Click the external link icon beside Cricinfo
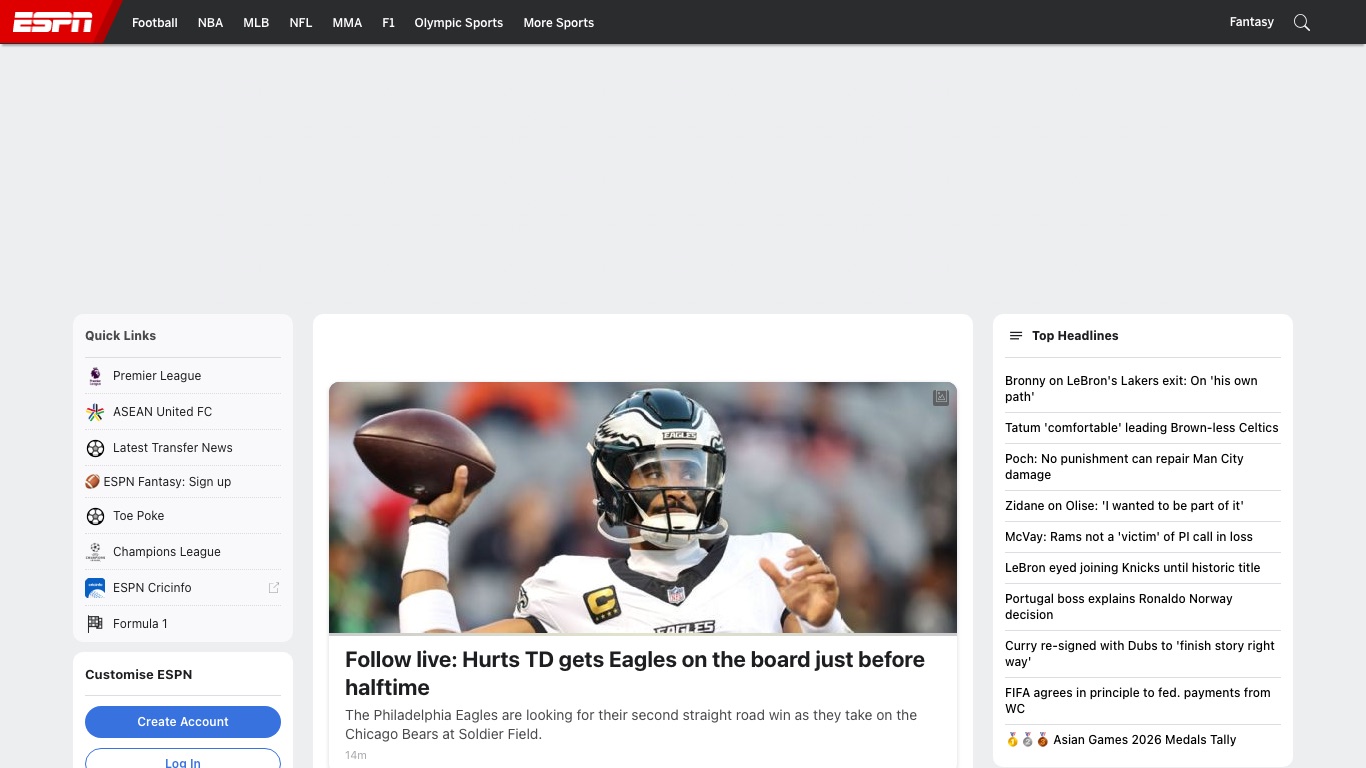 (274, 588)
